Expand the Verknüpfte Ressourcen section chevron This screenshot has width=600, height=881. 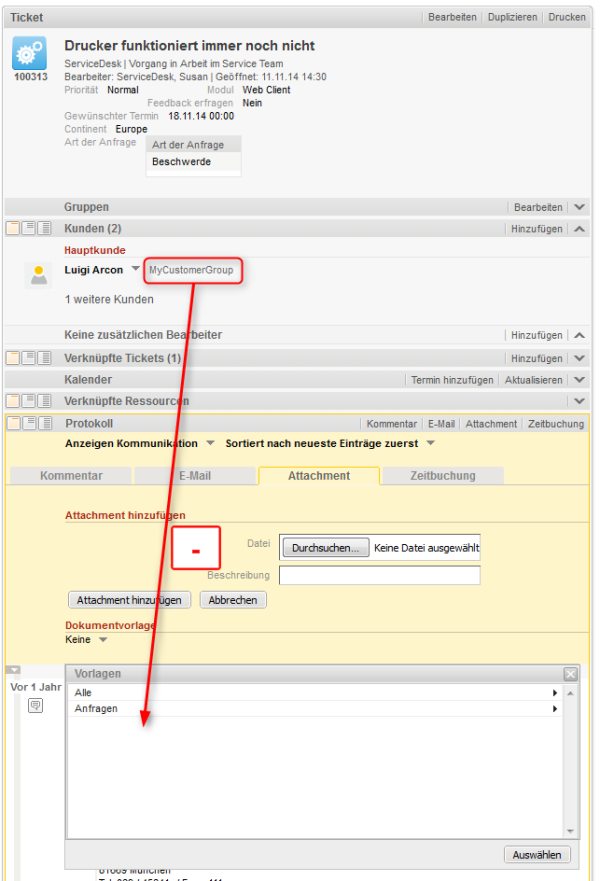pyautogui.click(x=580, y=401)
